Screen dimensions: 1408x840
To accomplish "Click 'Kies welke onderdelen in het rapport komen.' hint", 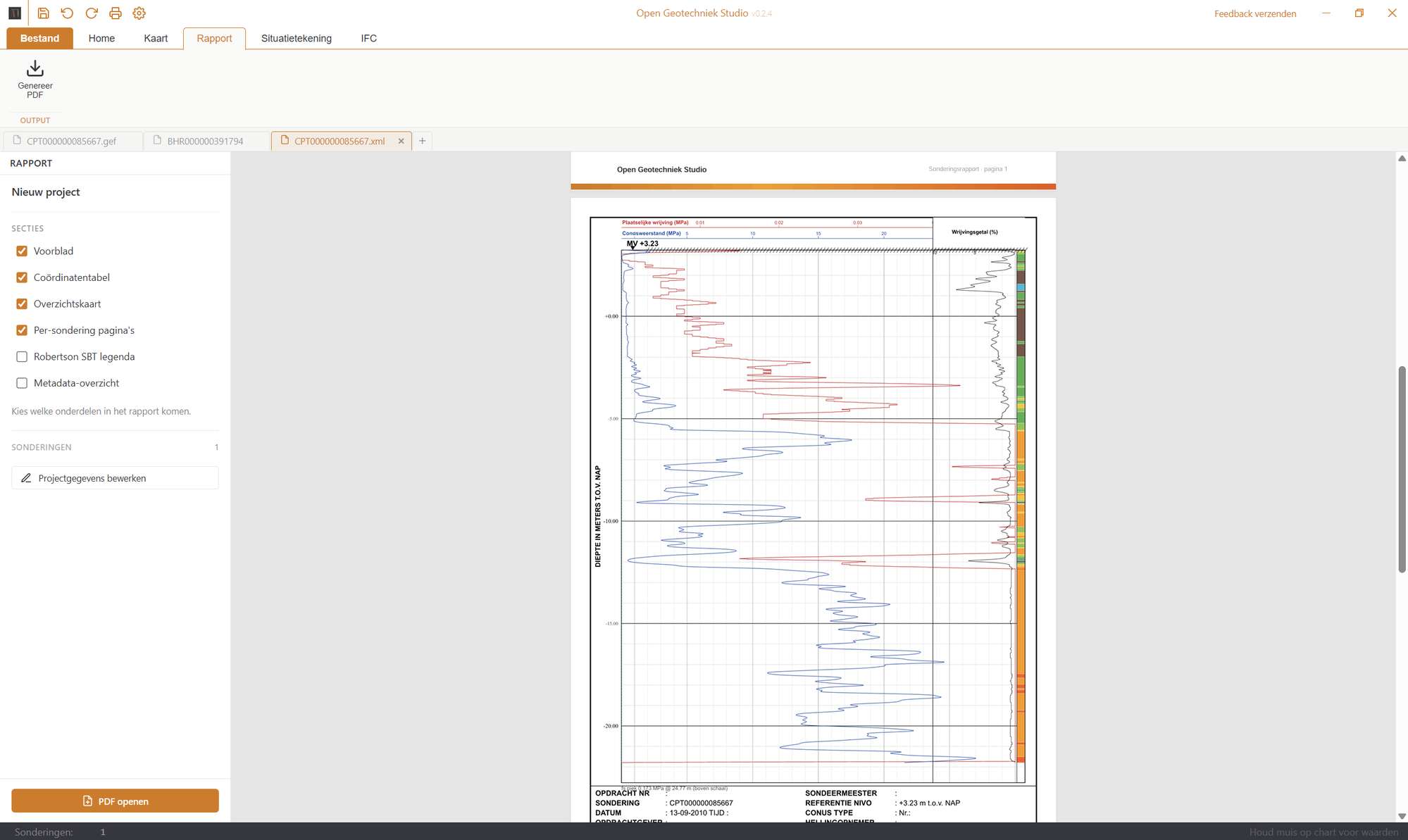I will tap(101, 411).
